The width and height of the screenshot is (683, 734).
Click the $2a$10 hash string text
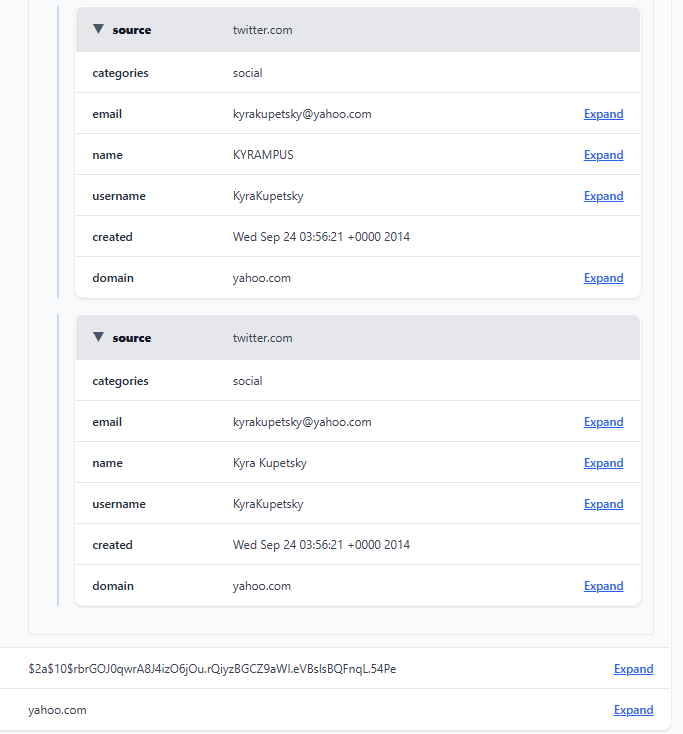point(212,669)
